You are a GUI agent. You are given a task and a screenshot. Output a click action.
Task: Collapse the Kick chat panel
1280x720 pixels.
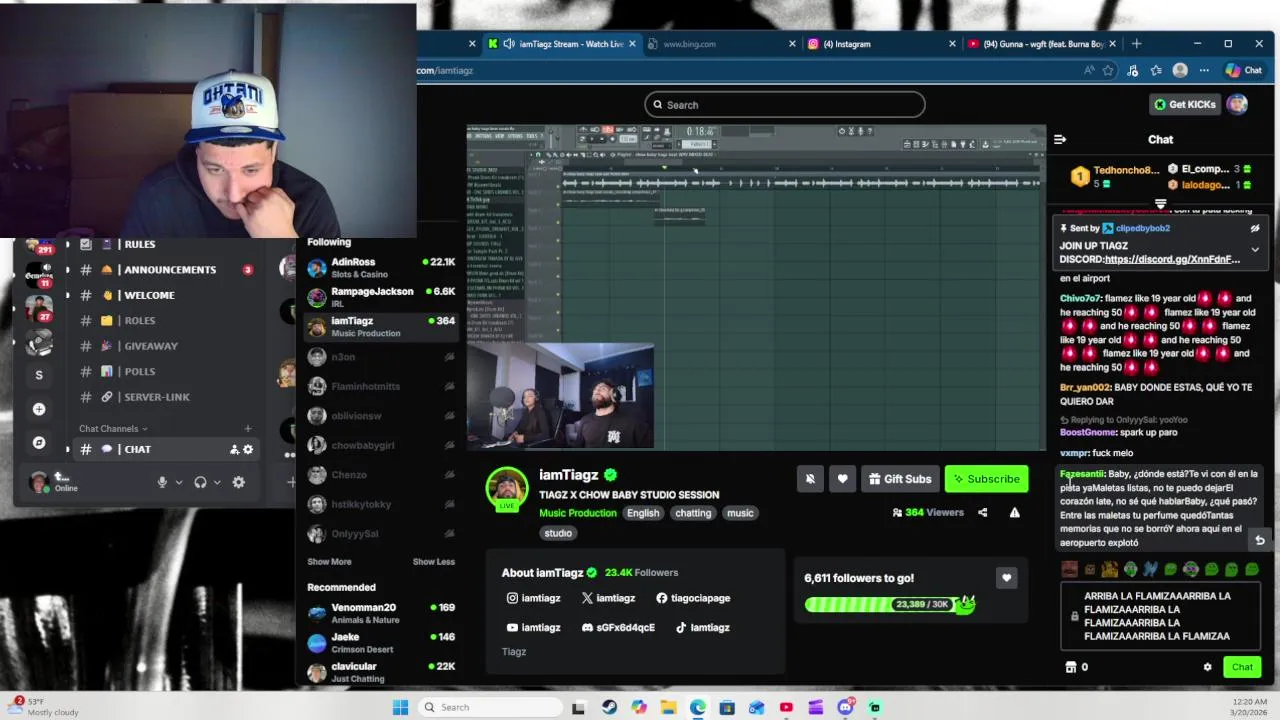pos(1060,140)
